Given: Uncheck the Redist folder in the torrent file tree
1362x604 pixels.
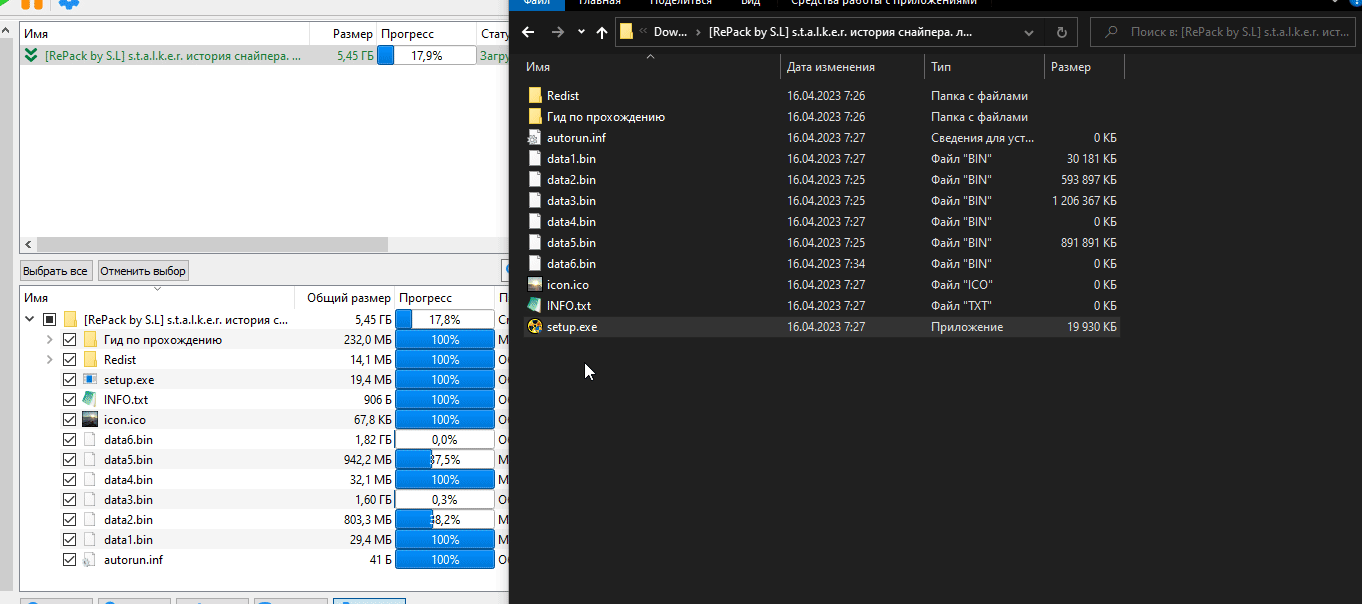Looking at the screenshot, I should [69, 360].
